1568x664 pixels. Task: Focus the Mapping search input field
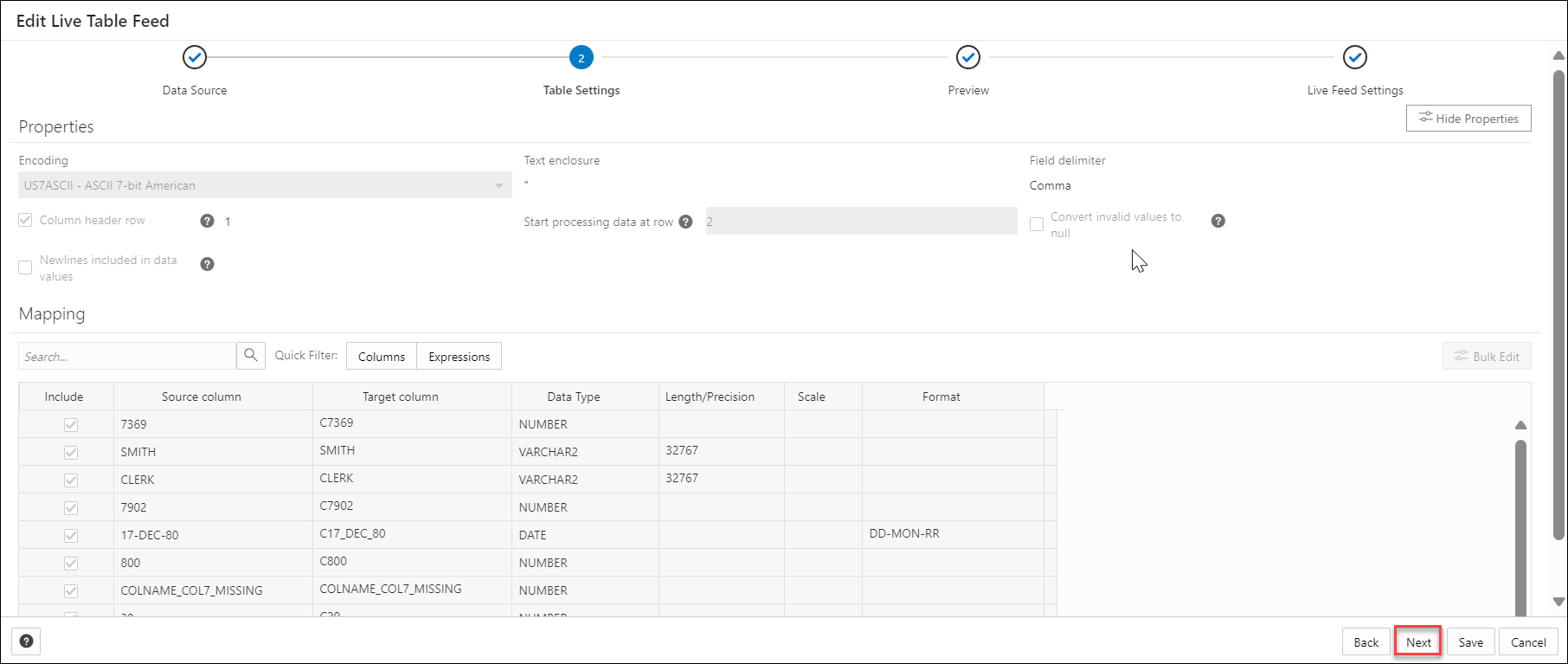127,356
